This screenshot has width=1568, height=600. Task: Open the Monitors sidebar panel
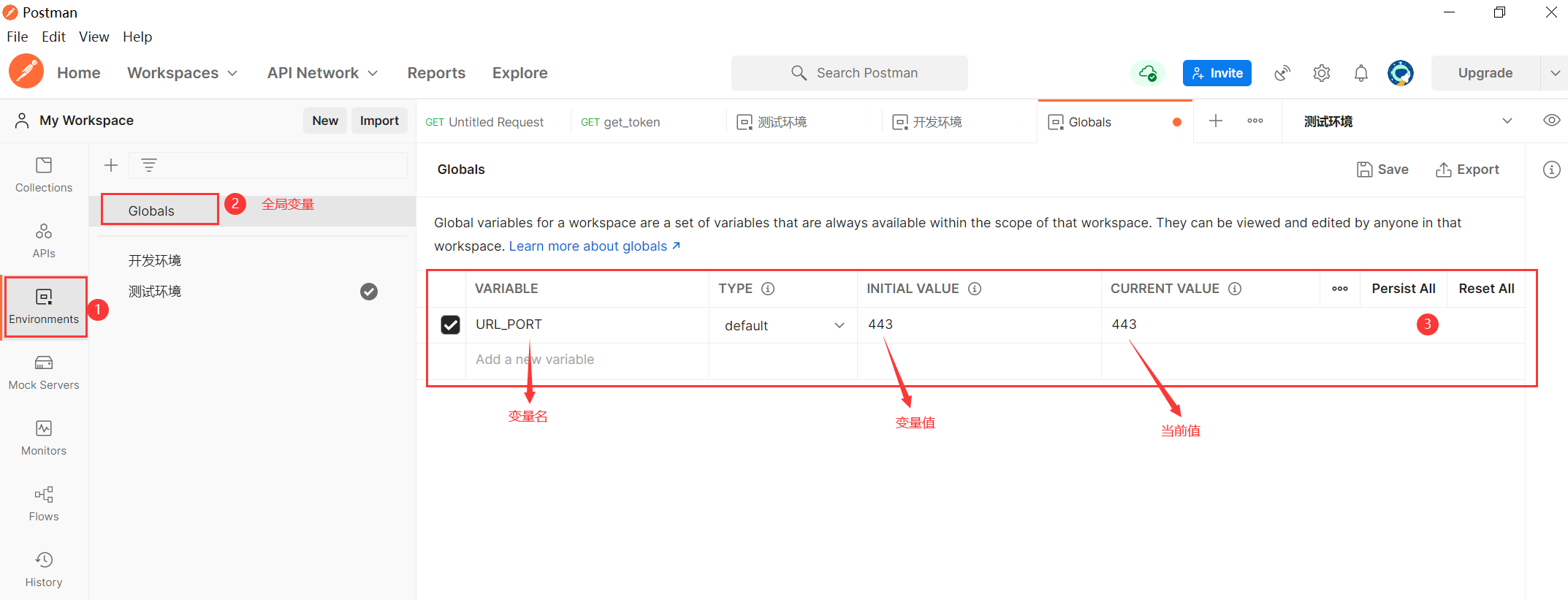[44, 438]
